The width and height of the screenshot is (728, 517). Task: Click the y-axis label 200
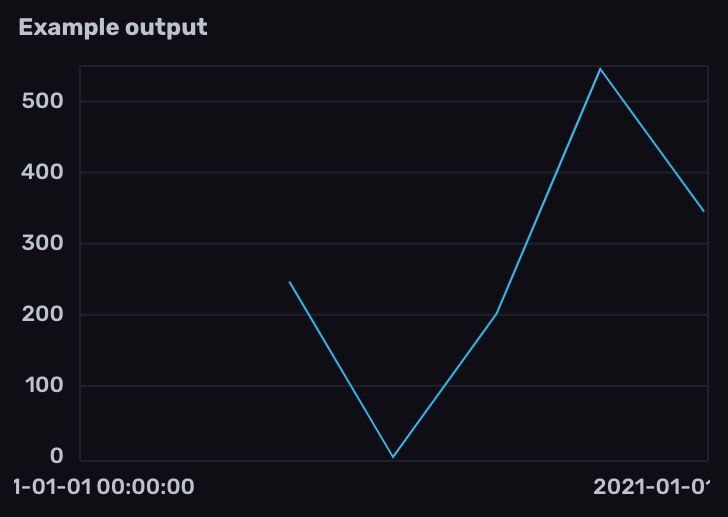pyautogui.click(x=42, y=315)
